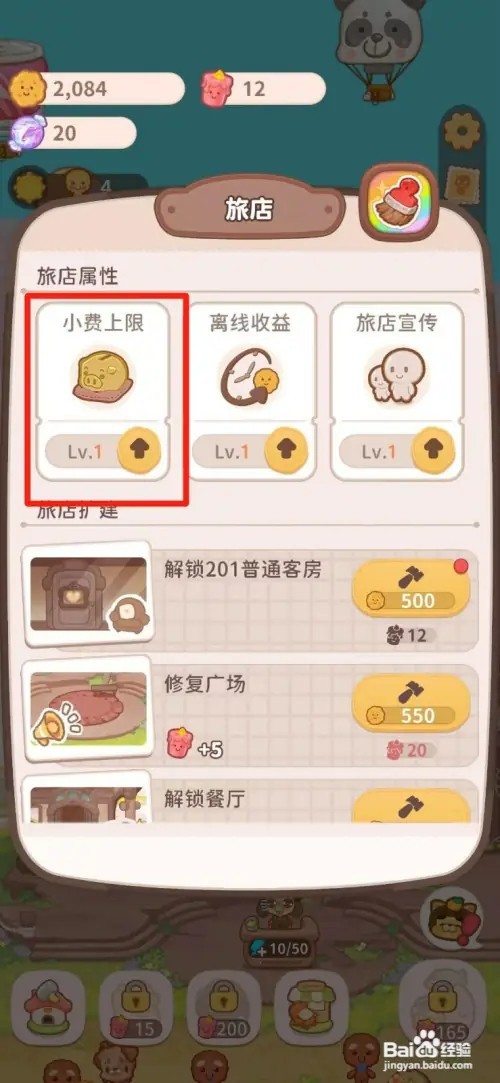Viewport: 500px width, 1083px height.
Task: Upgrade 小费上限 with its arrow button
Action: [x=139, y=450]
